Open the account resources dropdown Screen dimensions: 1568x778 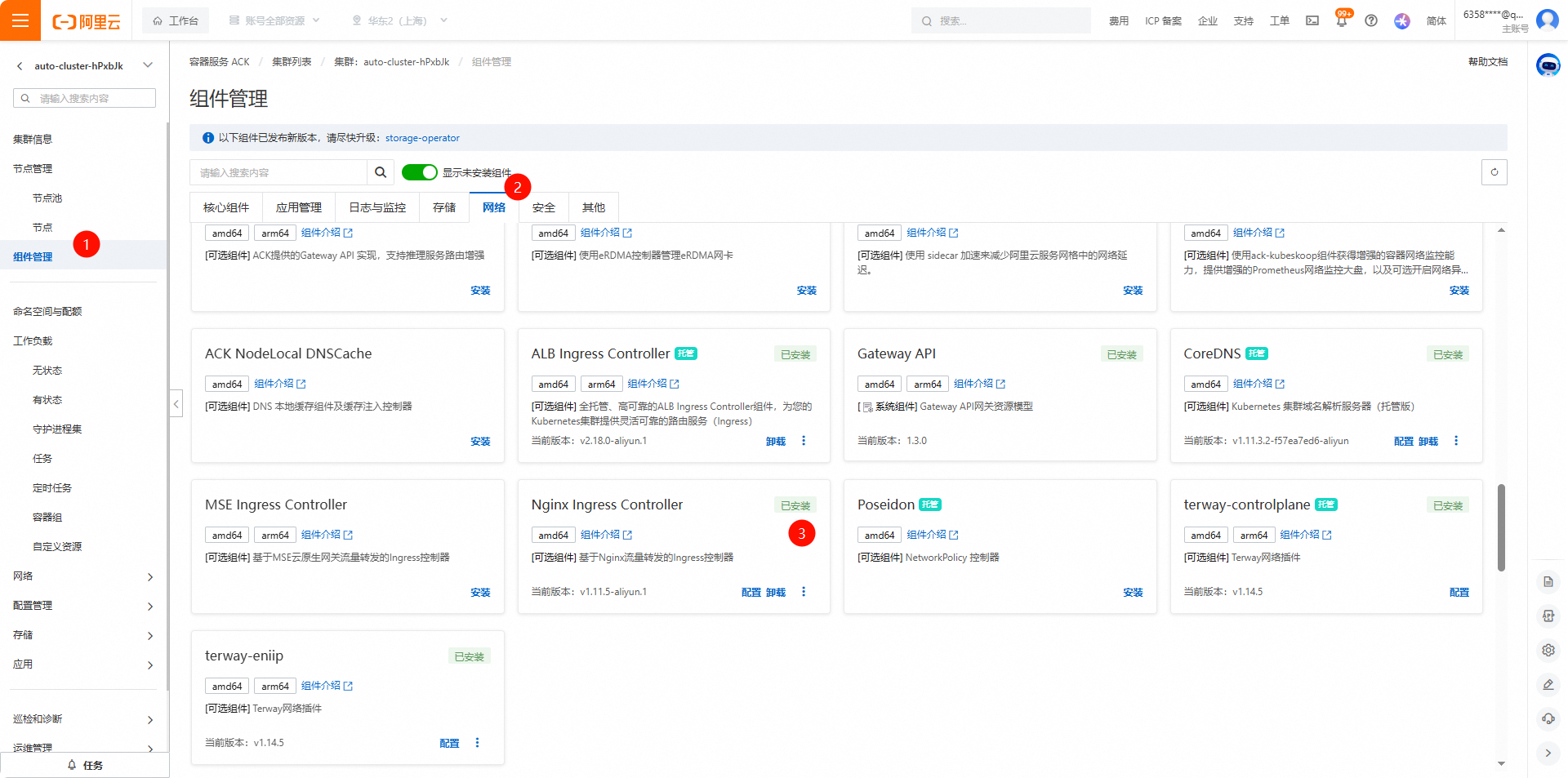tap(274, 20)
